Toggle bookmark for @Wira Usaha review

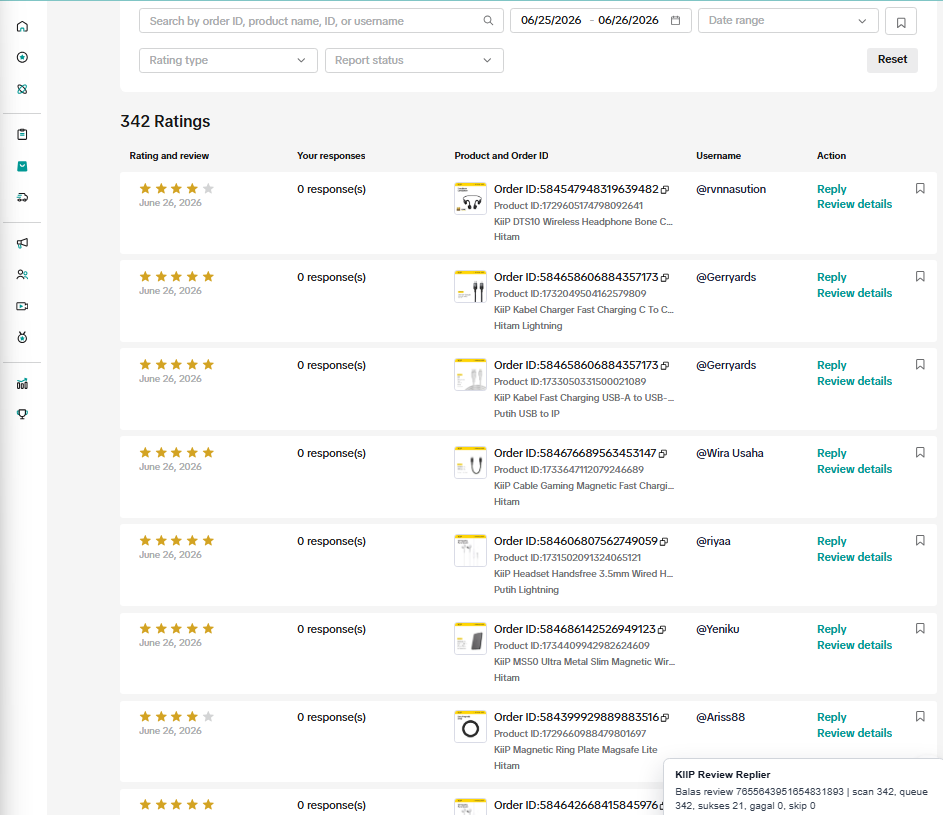coord(920,452)
